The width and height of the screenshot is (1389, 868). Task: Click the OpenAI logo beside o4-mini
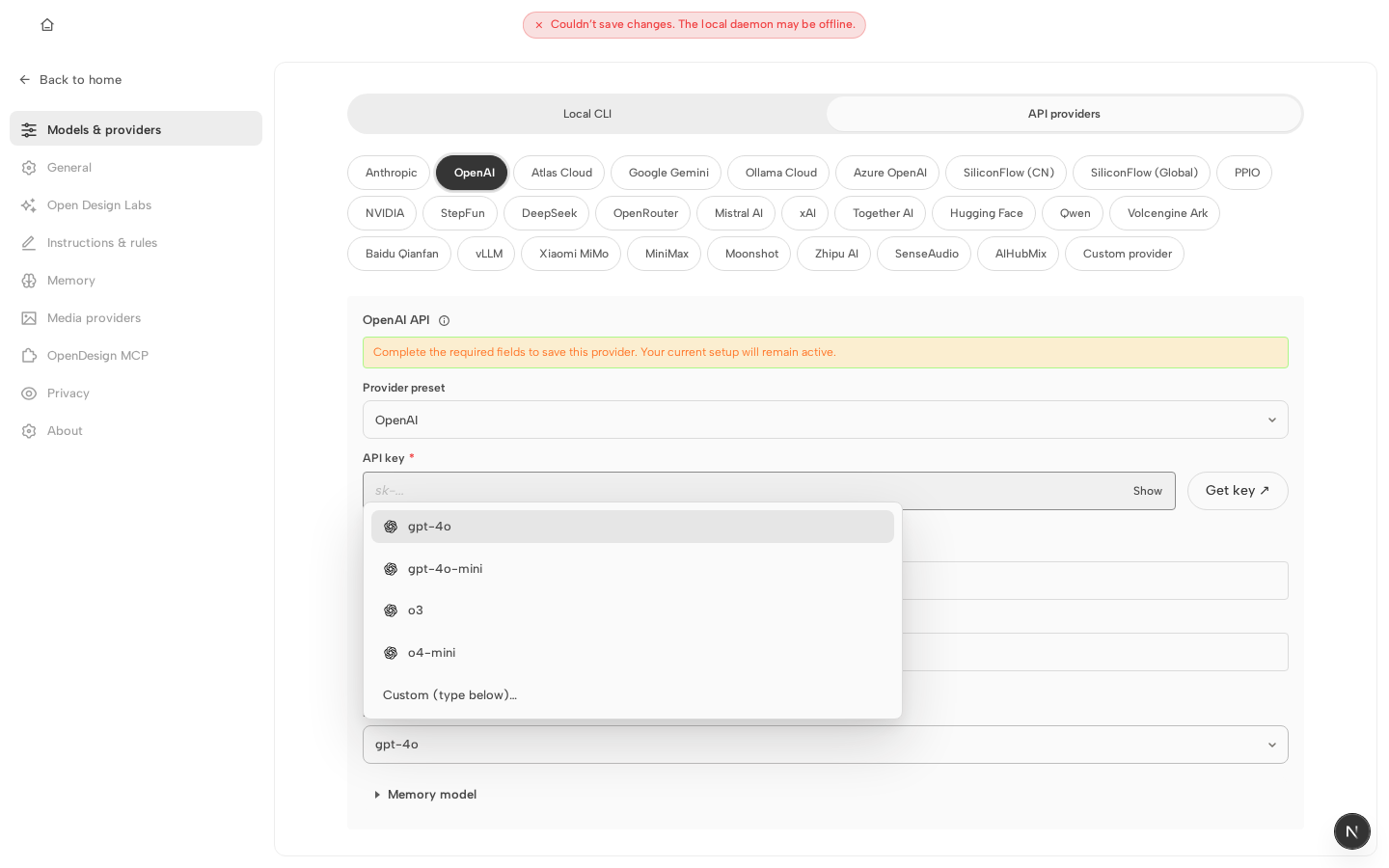391,653
